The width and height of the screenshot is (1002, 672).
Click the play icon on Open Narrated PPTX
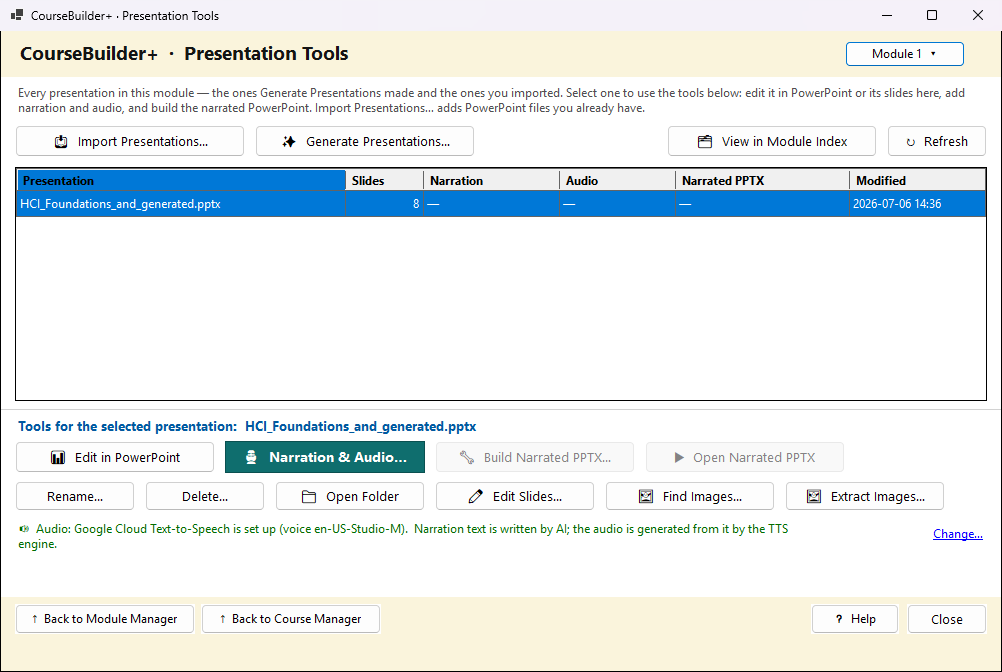[x=679, y=457]
